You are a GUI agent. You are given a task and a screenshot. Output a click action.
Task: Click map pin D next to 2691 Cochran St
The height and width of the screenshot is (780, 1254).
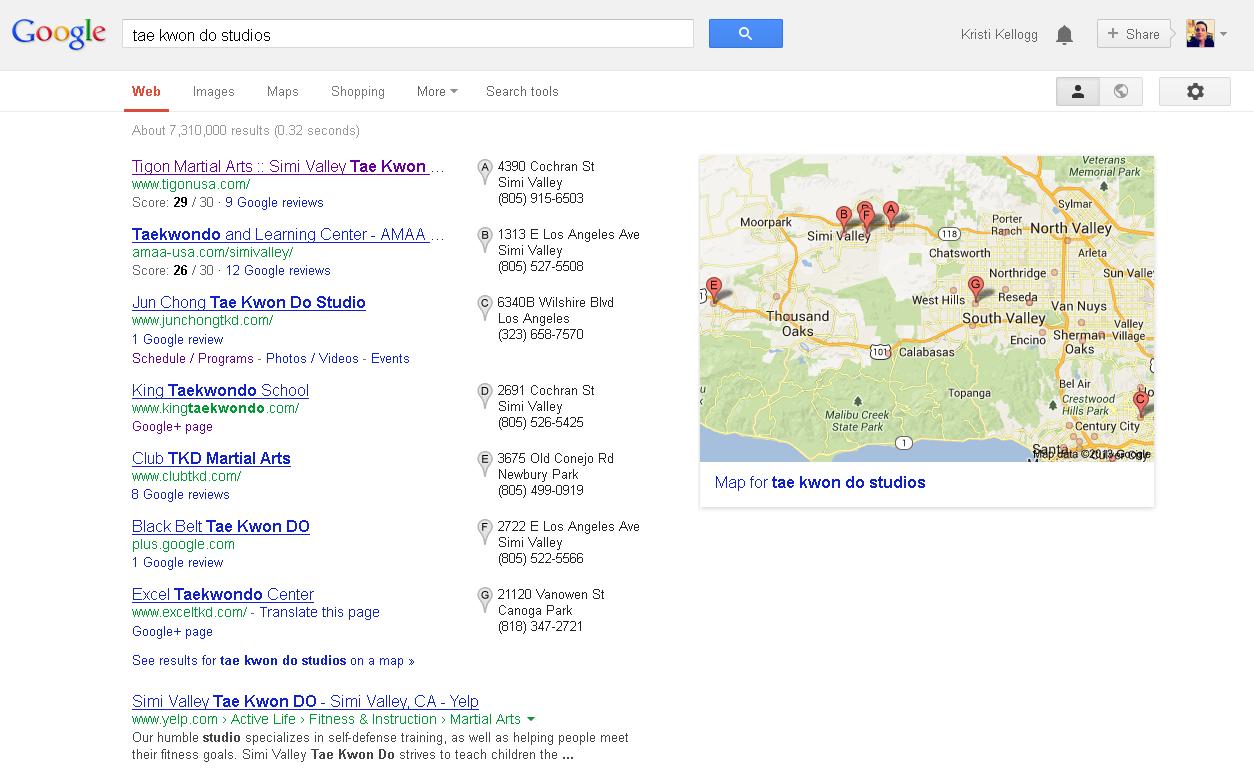pos(485,395)
